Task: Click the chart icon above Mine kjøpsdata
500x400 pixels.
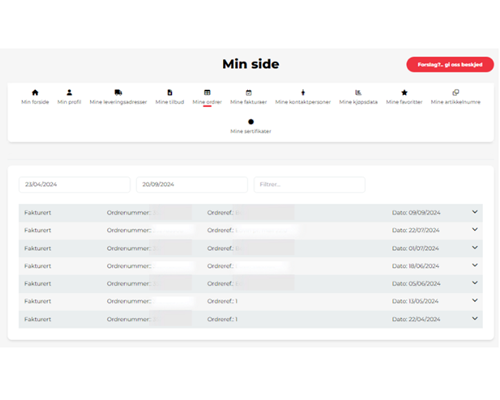Action: tap(358, 92)
